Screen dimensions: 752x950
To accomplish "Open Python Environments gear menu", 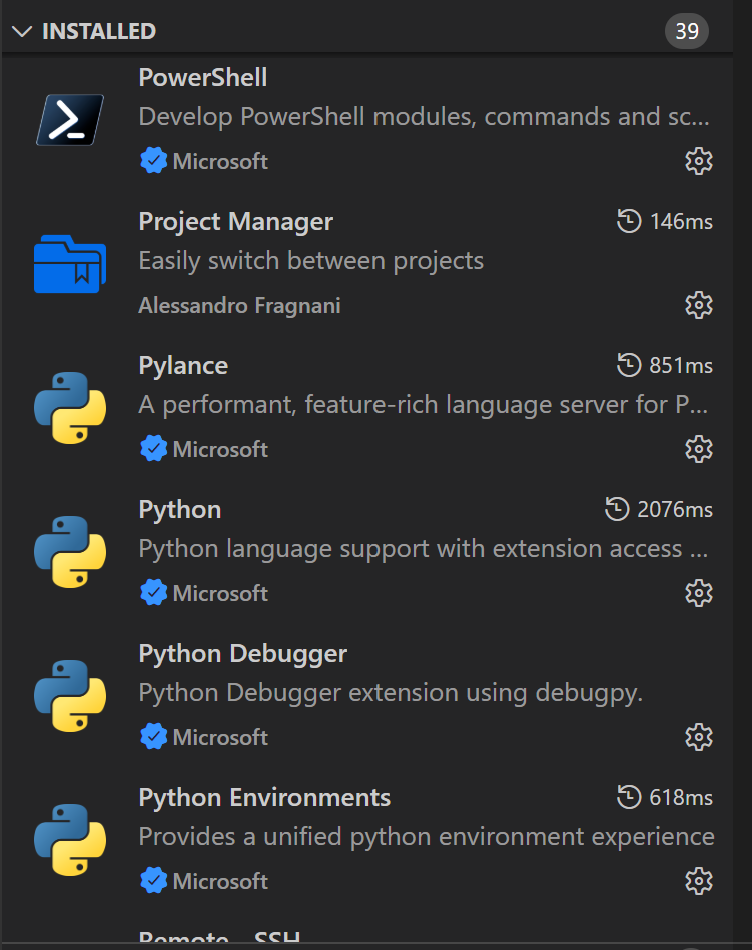I will 699,881.
